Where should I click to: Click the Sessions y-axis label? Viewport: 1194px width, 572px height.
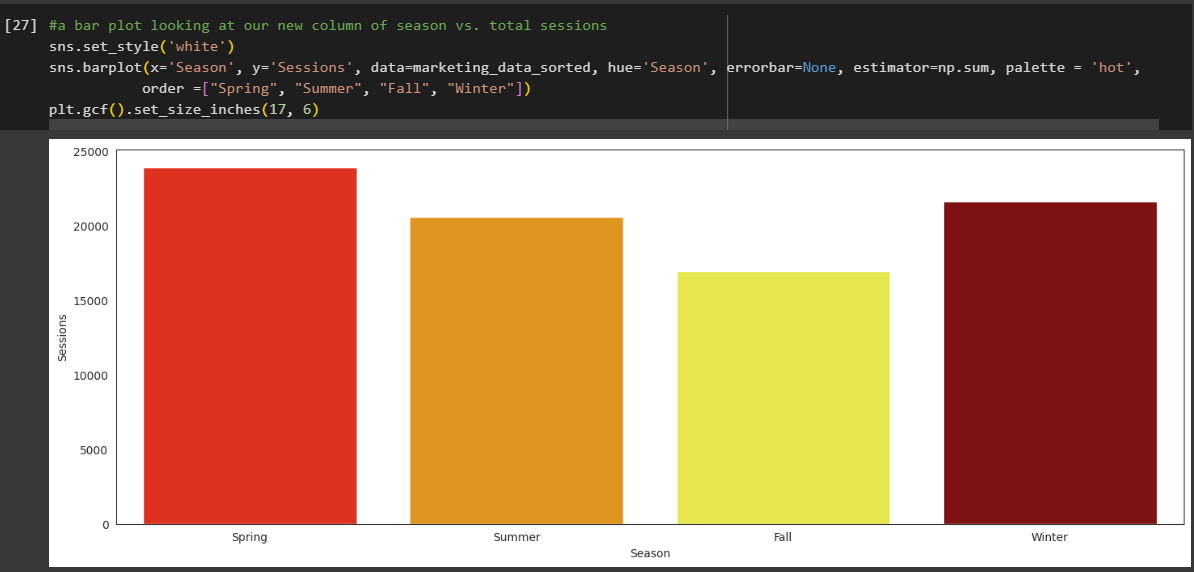[x=63, y=337]
